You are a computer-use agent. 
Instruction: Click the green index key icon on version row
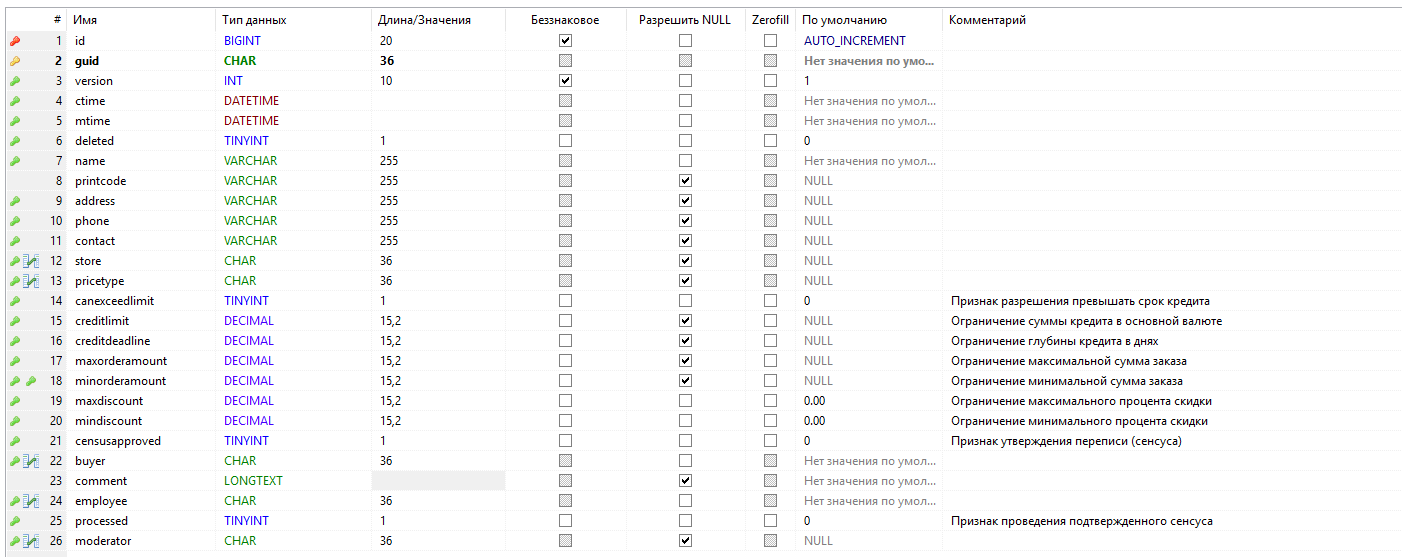tap(15, 81)
